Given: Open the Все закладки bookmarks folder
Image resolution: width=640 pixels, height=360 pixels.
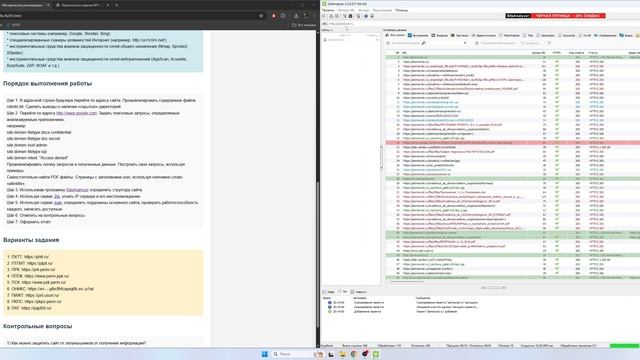Looking at the screenshot, I should [304, 25].
